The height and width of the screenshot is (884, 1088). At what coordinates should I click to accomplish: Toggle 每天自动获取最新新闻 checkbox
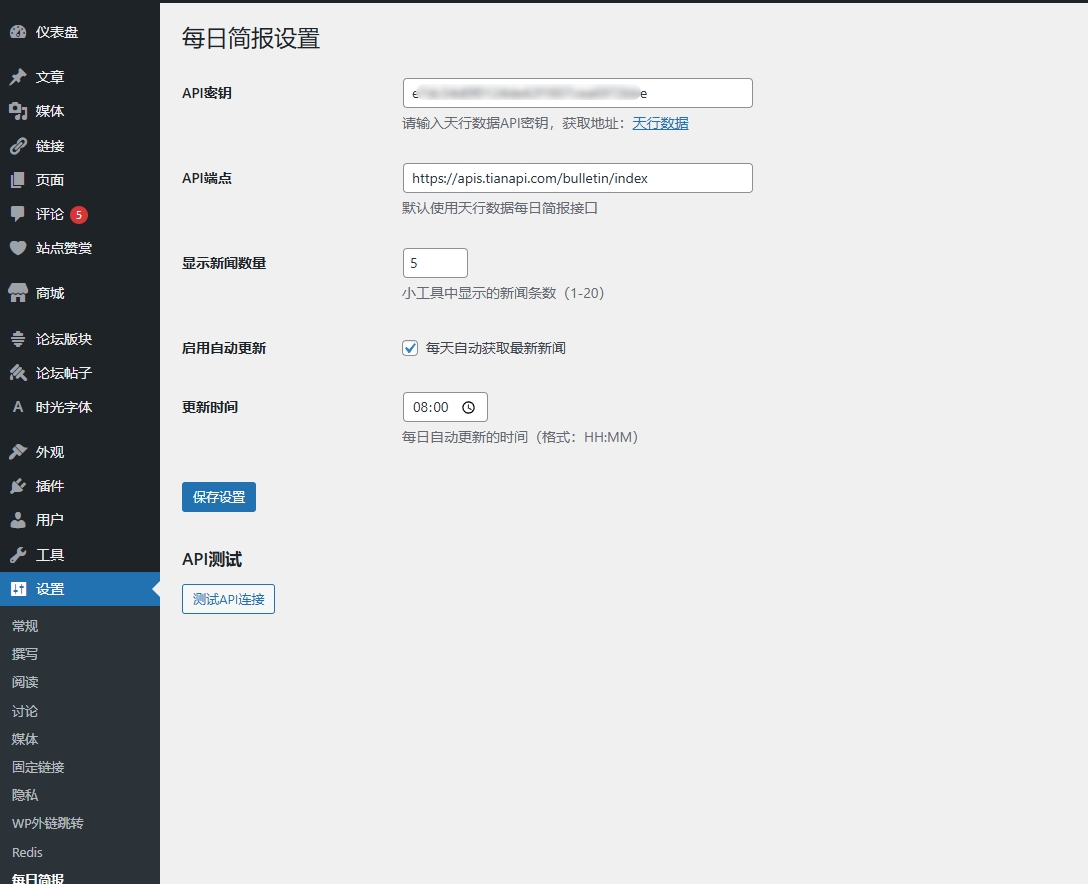point(410,348)
